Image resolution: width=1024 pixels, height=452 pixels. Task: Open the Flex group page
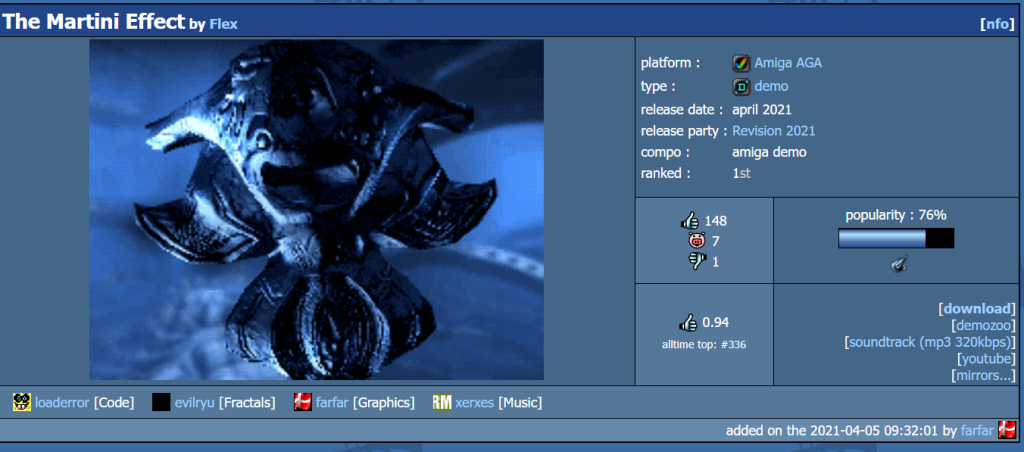pos(223,24)
